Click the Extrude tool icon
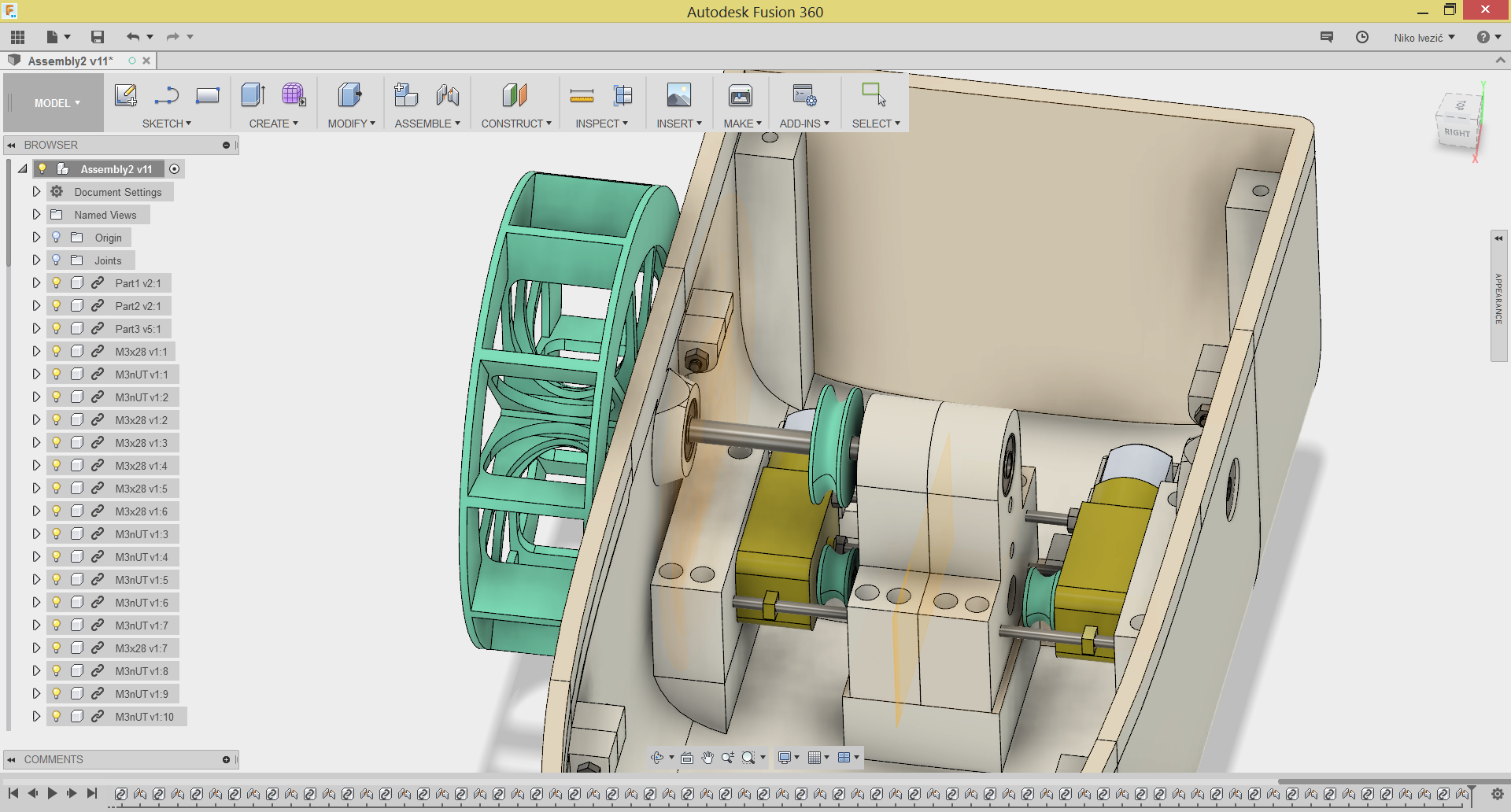 pos(253,95)
